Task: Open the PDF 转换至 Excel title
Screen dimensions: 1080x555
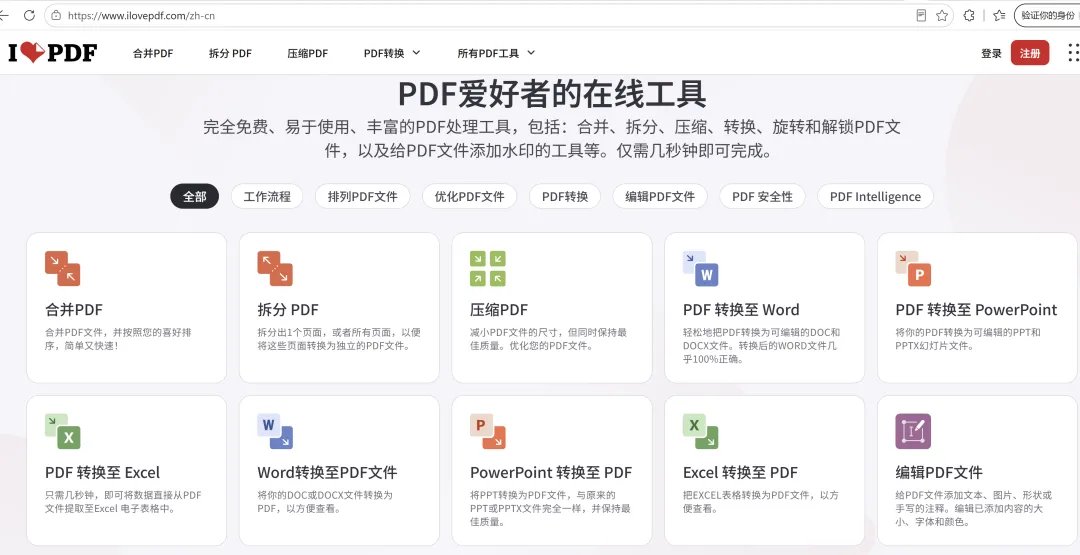Action: point(103,472)
